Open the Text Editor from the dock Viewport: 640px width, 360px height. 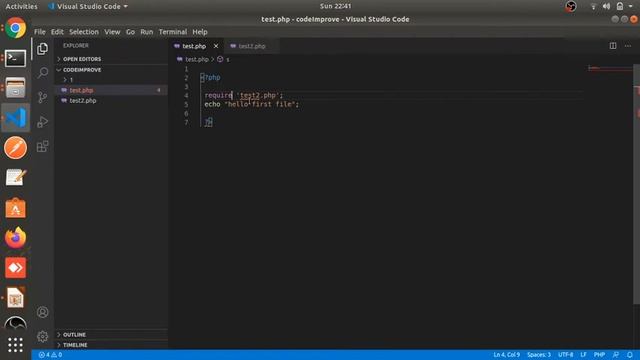16,178
